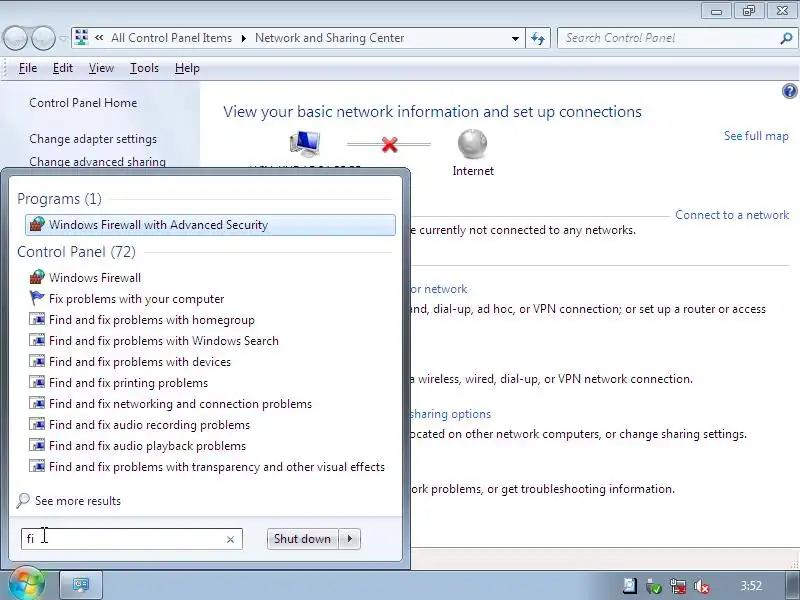Click icon beside Find and fix audio playback problems

click(37, 445)
